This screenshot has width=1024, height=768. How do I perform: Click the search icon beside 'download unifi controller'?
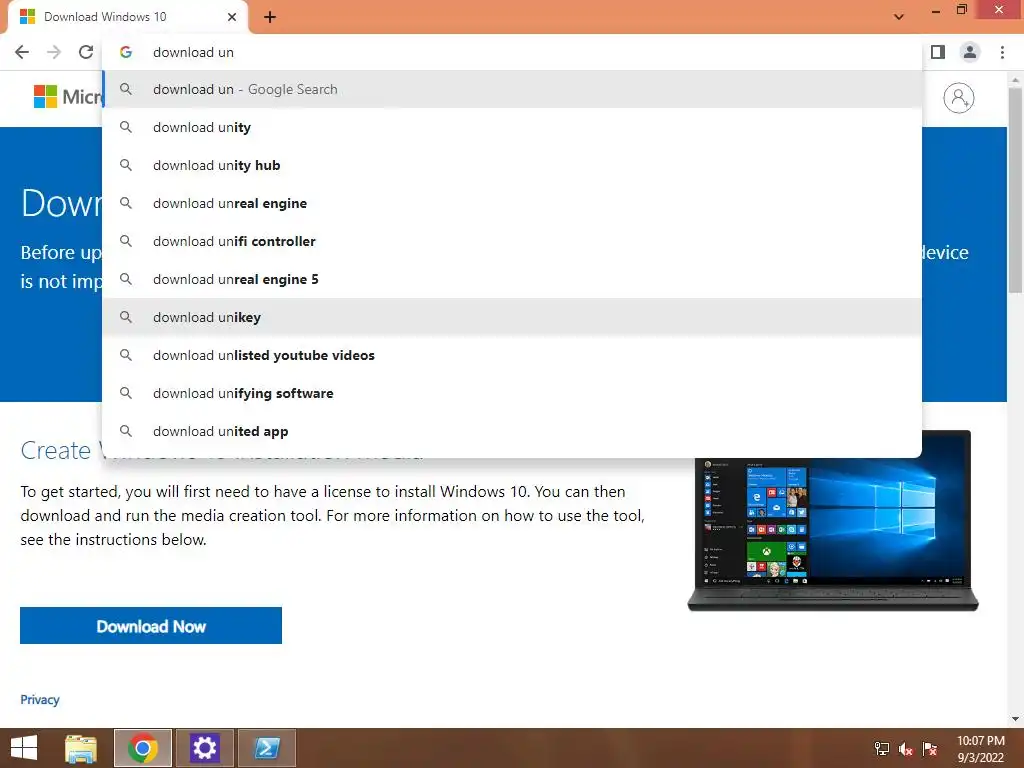(x=126, y=241)
